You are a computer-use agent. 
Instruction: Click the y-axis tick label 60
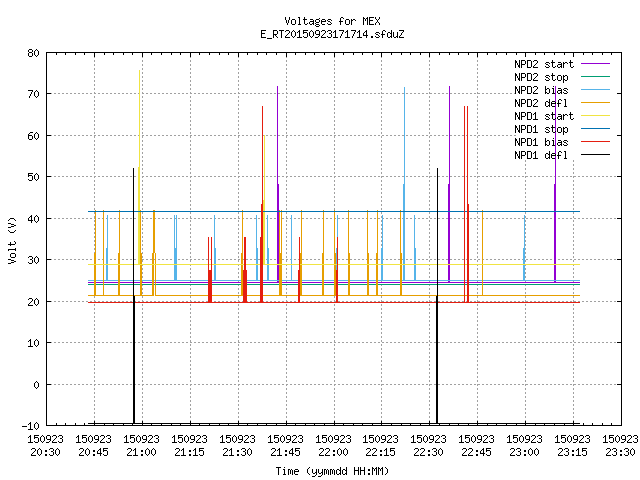[x=33, y=136]
